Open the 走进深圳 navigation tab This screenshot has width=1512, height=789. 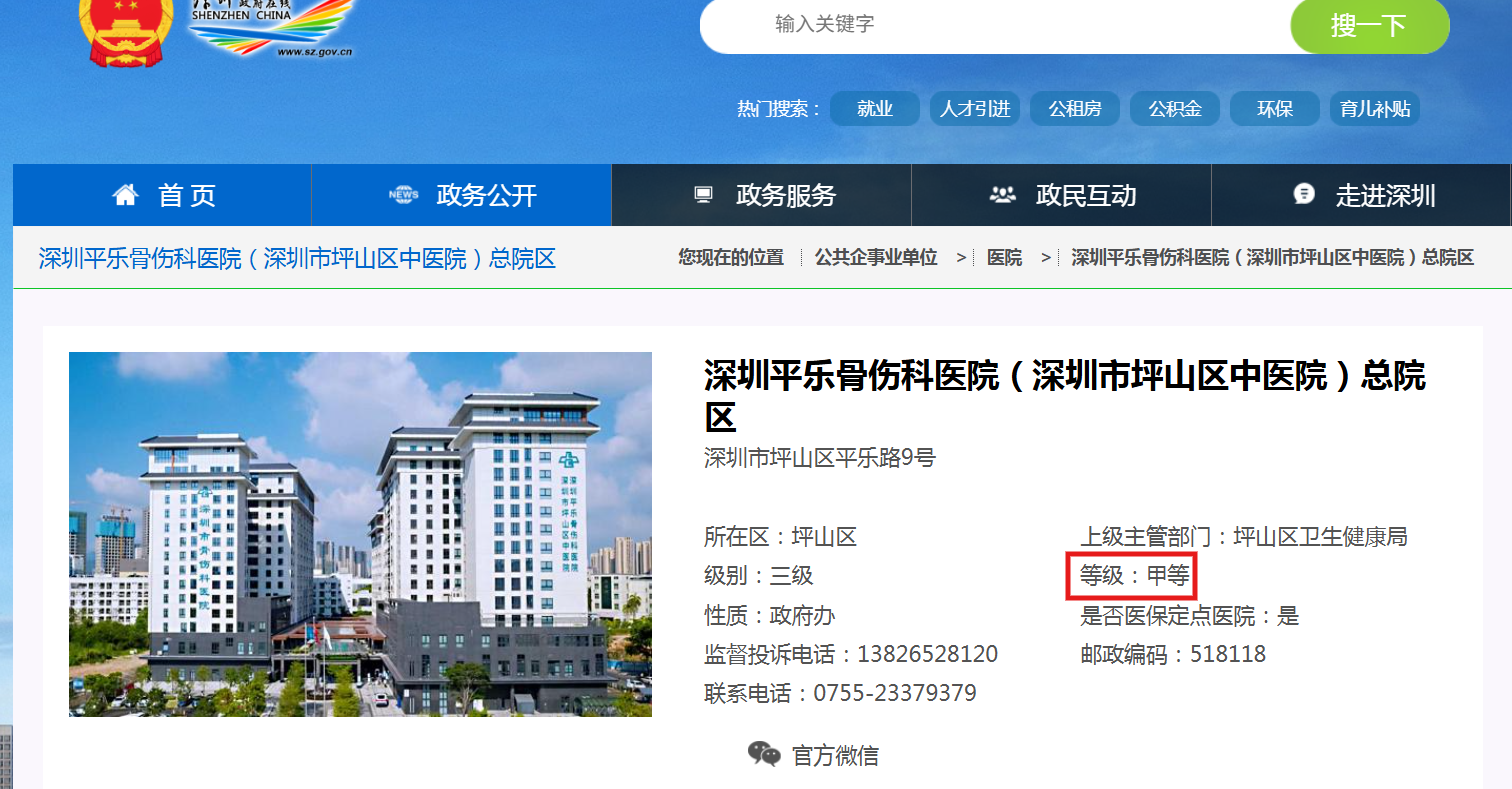pos(1361,195)
